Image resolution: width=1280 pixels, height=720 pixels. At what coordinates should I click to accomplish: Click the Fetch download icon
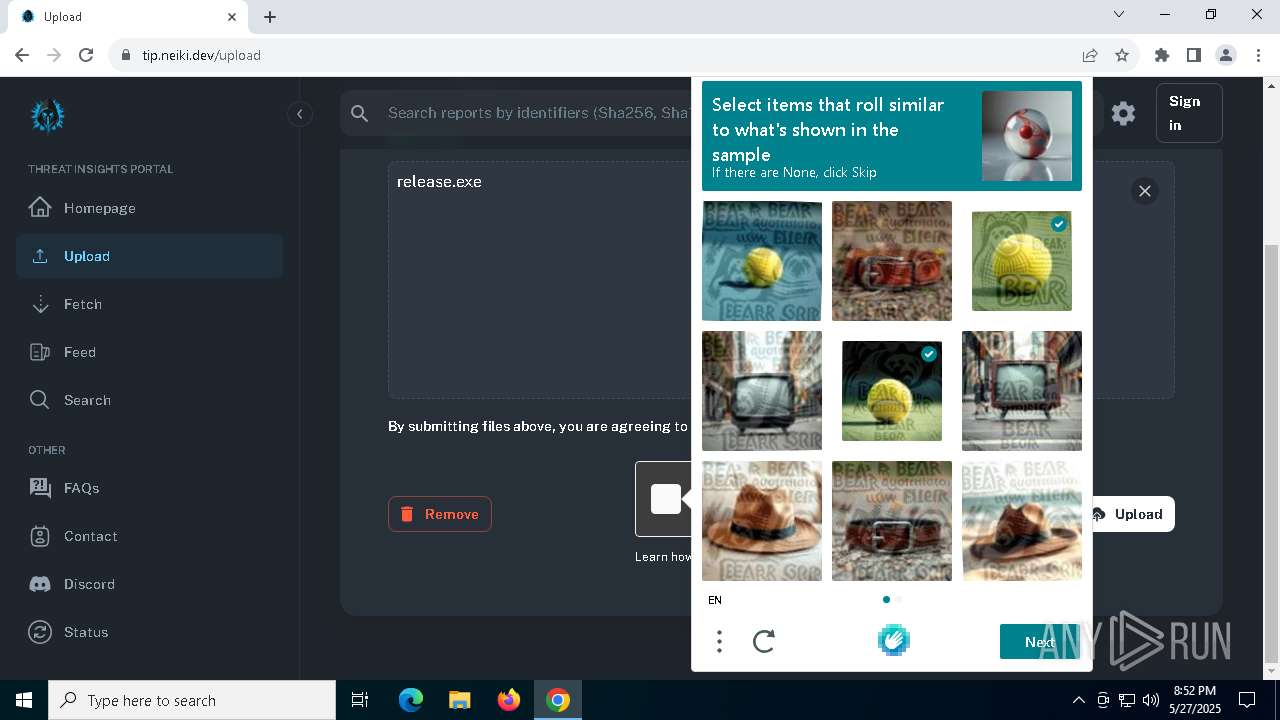click(40, 304)
